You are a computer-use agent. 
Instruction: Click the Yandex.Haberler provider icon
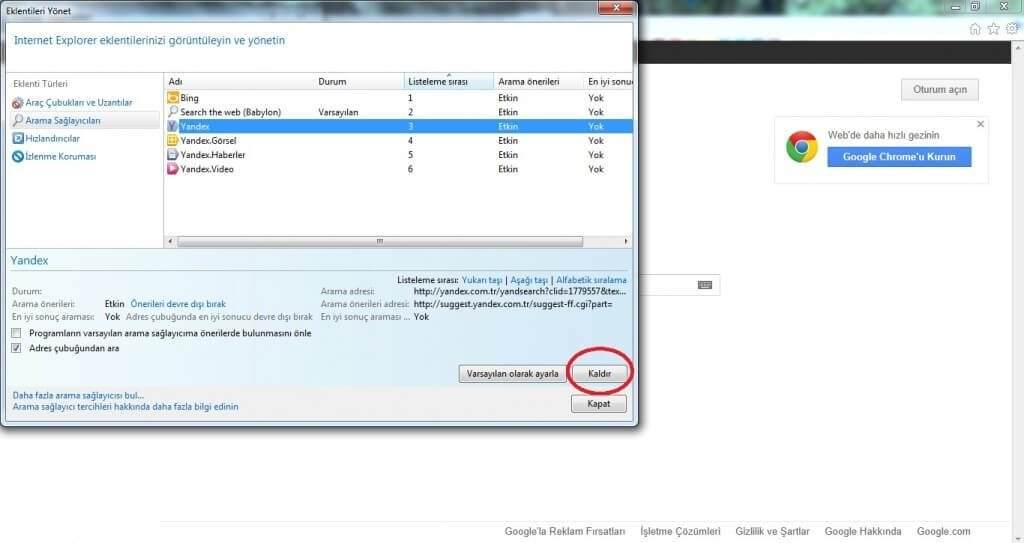click(x=172, y=154)
